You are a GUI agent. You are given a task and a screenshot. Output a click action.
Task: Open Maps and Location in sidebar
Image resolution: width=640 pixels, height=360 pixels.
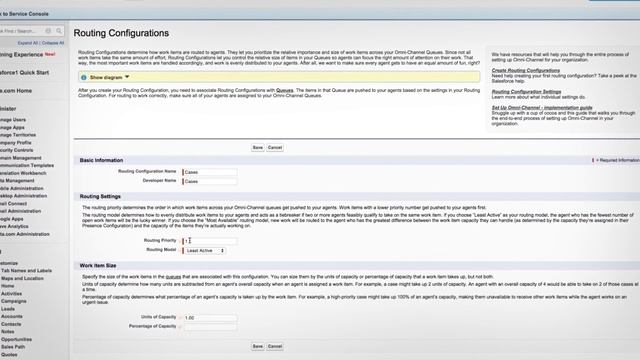point(22,278)
